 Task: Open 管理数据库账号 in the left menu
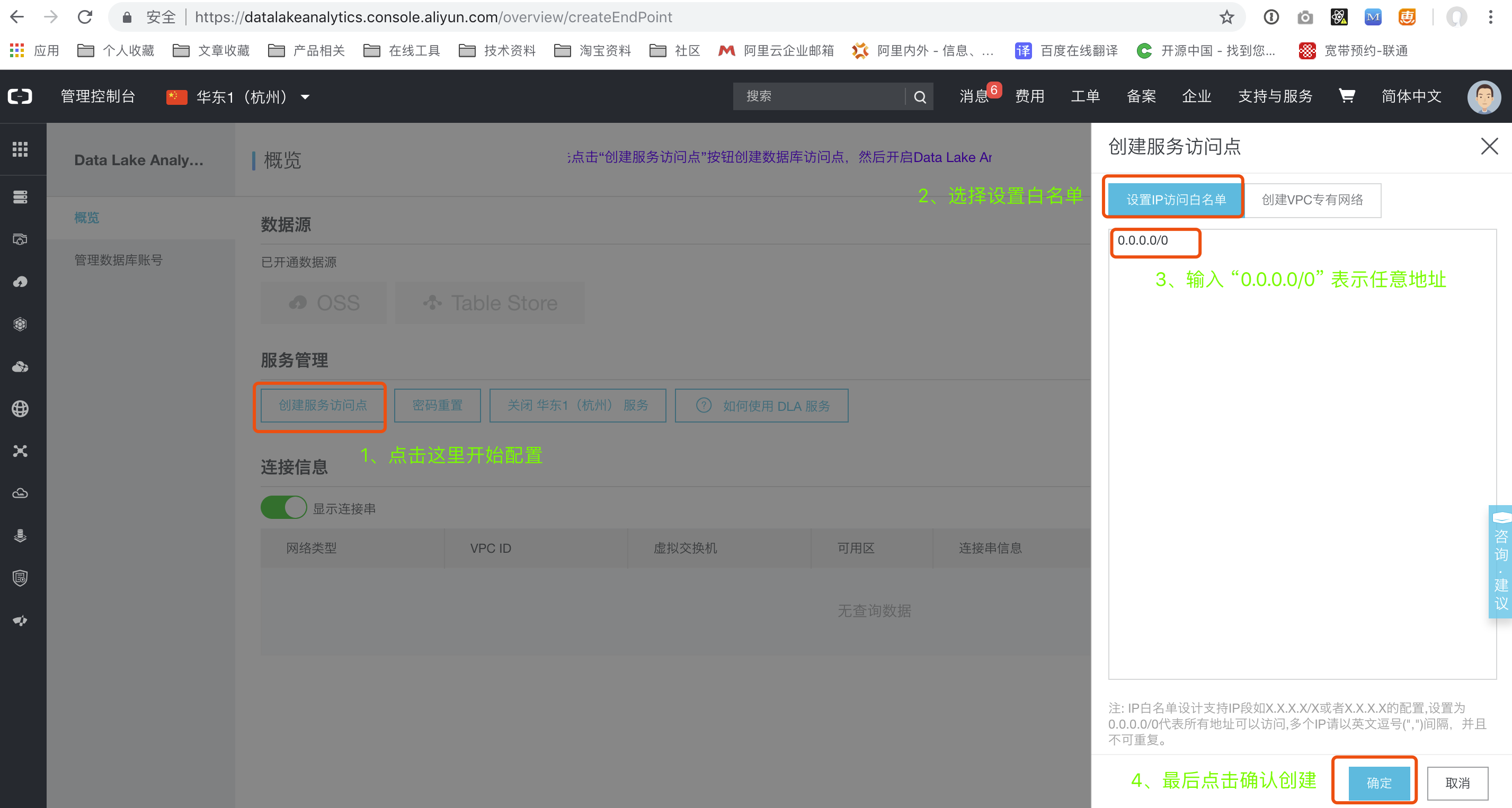(119, 260)
